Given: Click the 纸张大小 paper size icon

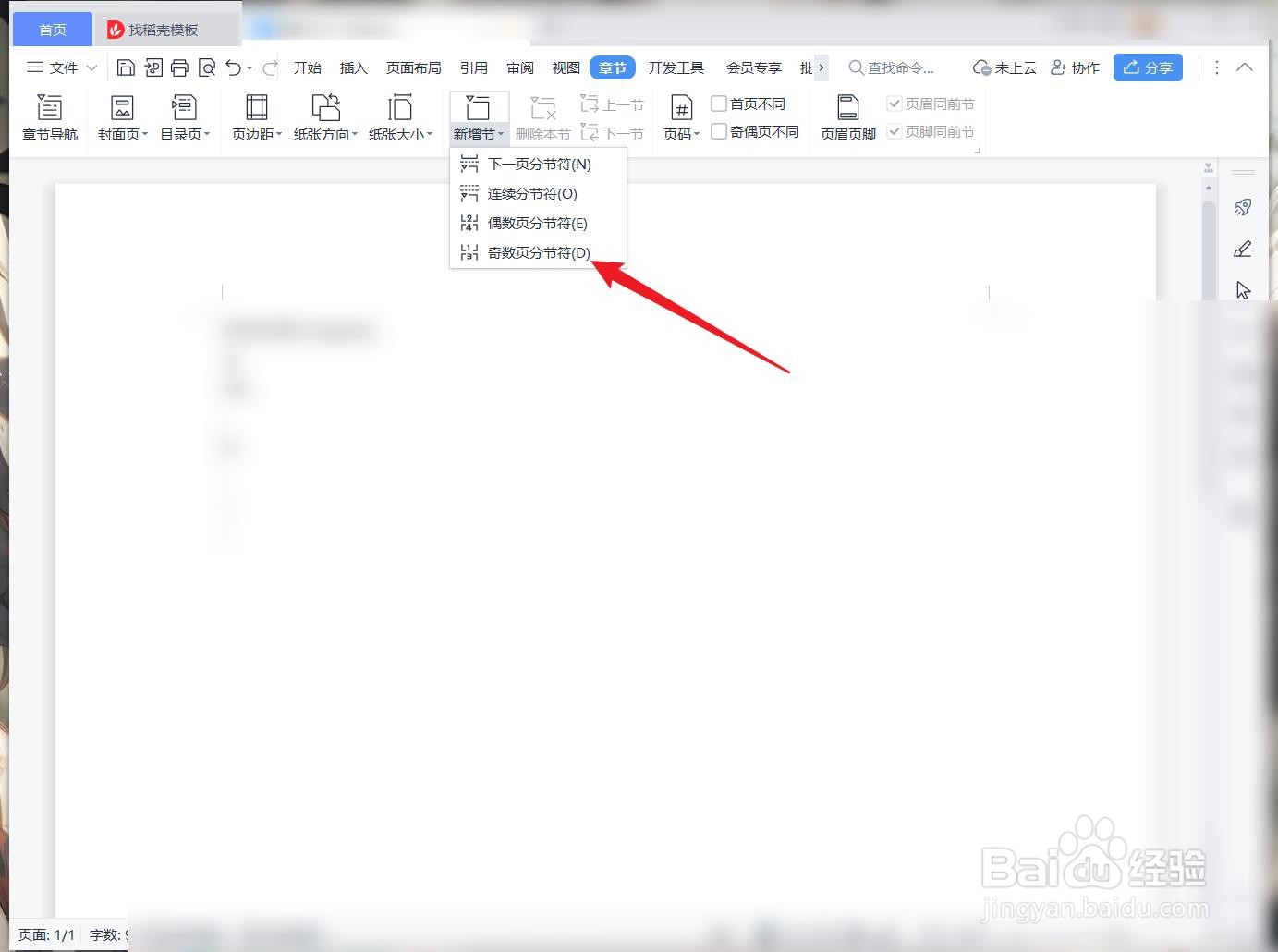Looking at the screenshot, I should tap(399, 116).
